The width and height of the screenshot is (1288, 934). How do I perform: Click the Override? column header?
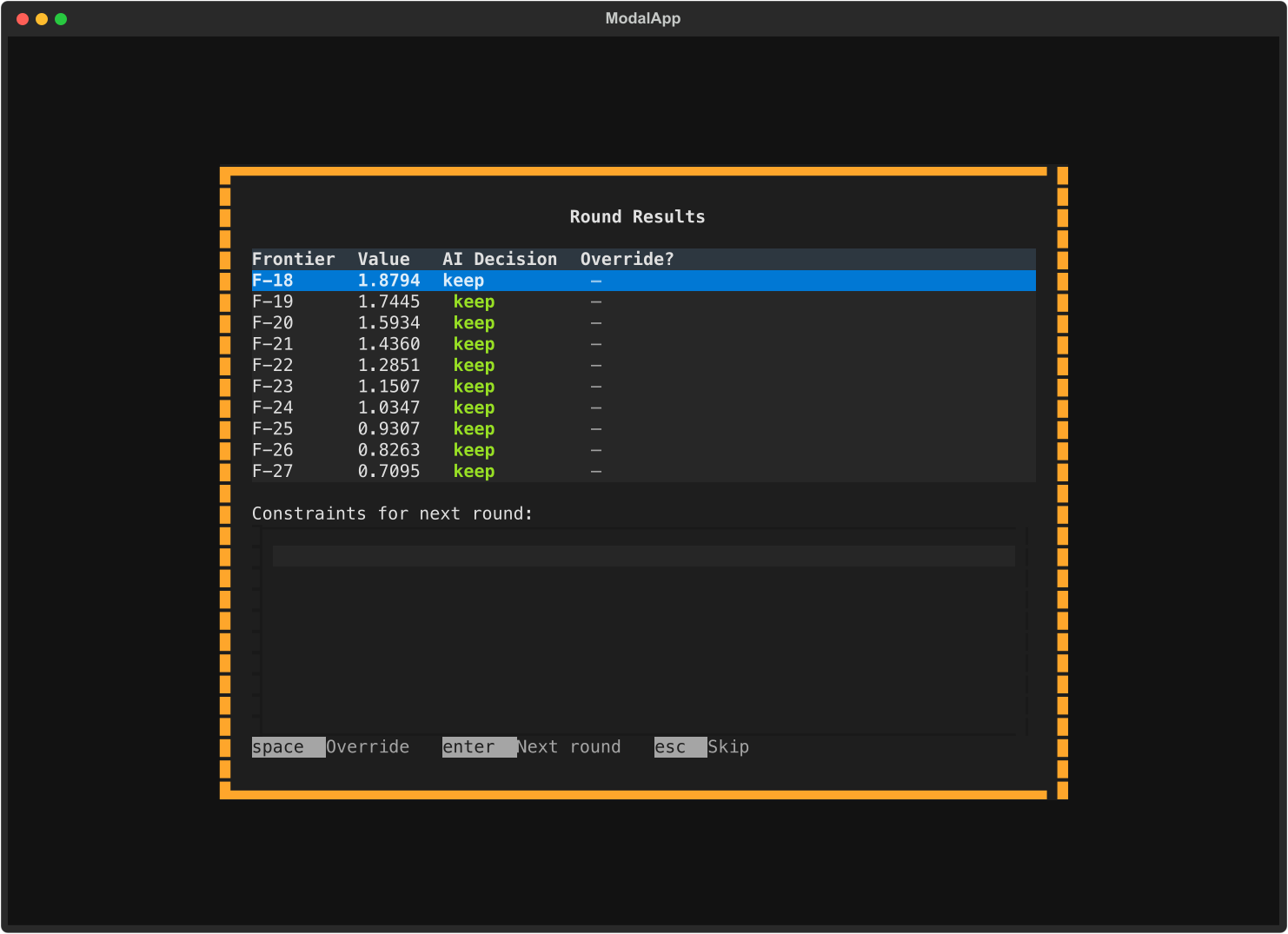coord(627,259)
